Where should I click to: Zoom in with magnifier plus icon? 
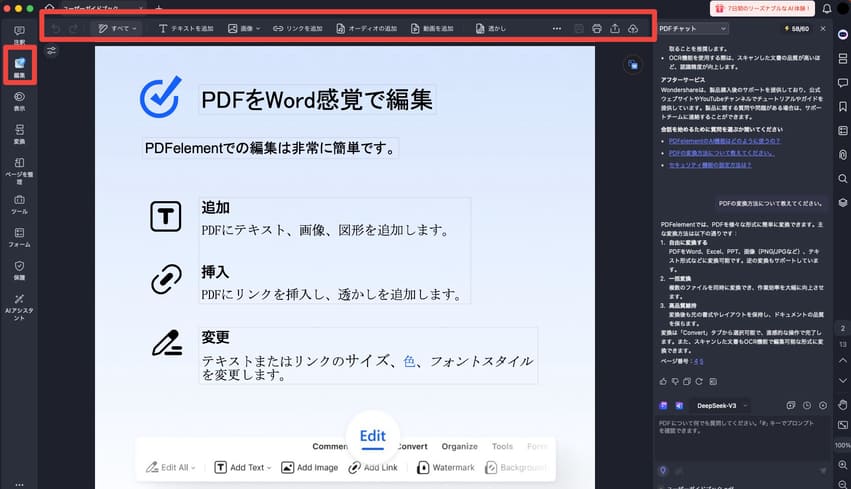point(843,465)
